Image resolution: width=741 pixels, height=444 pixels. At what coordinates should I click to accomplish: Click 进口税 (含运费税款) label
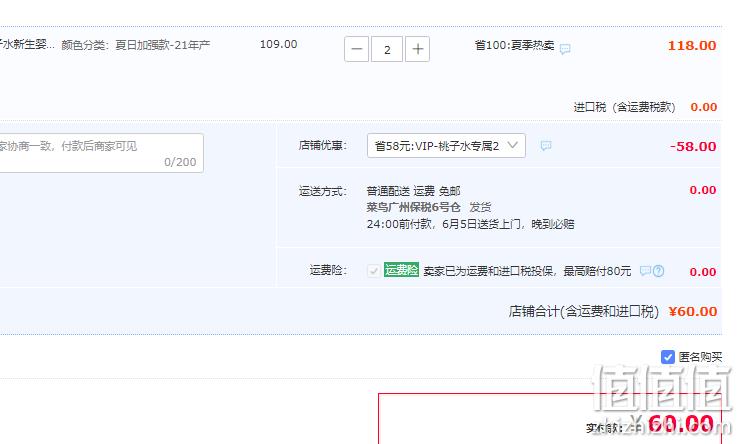tap(624, 107)
